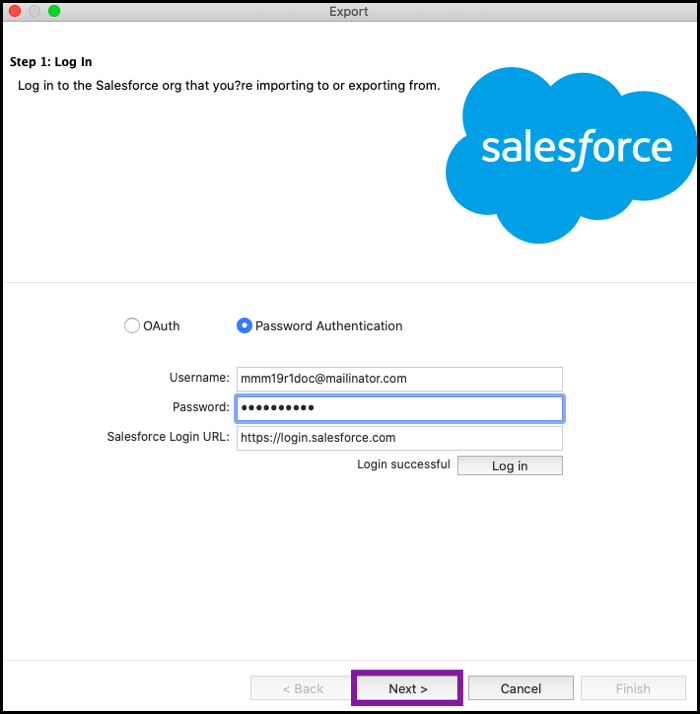Cancel the Export wizard
The image size is (700, 714).
click(520, 688)
